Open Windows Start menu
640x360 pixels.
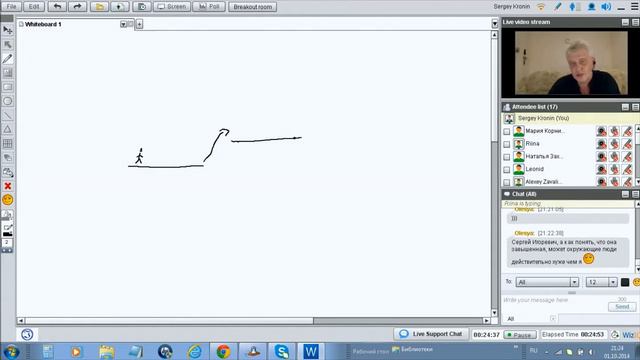[11, 351]
